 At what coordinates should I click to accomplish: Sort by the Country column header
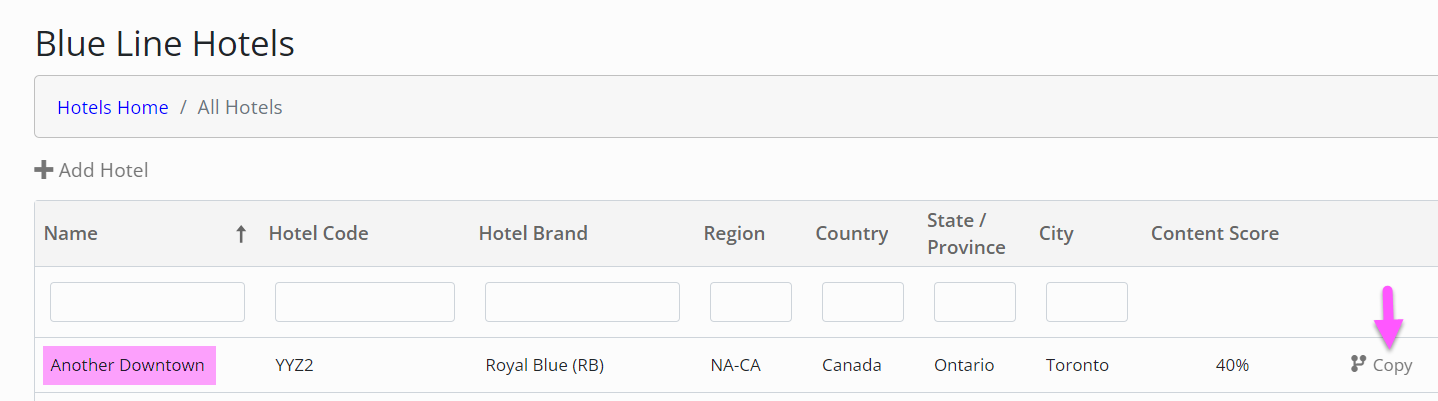tap(852, 234)
